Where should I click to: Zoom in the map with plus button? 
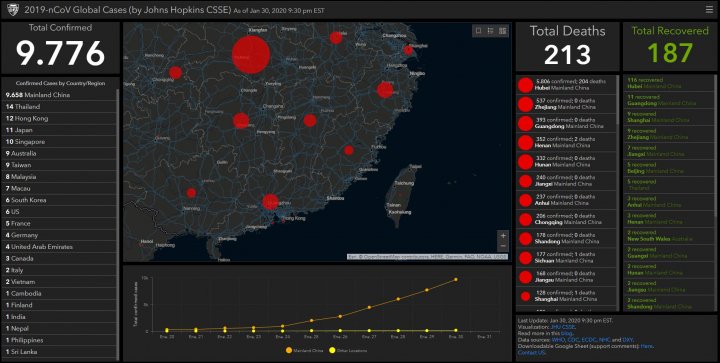pos(503,235)
